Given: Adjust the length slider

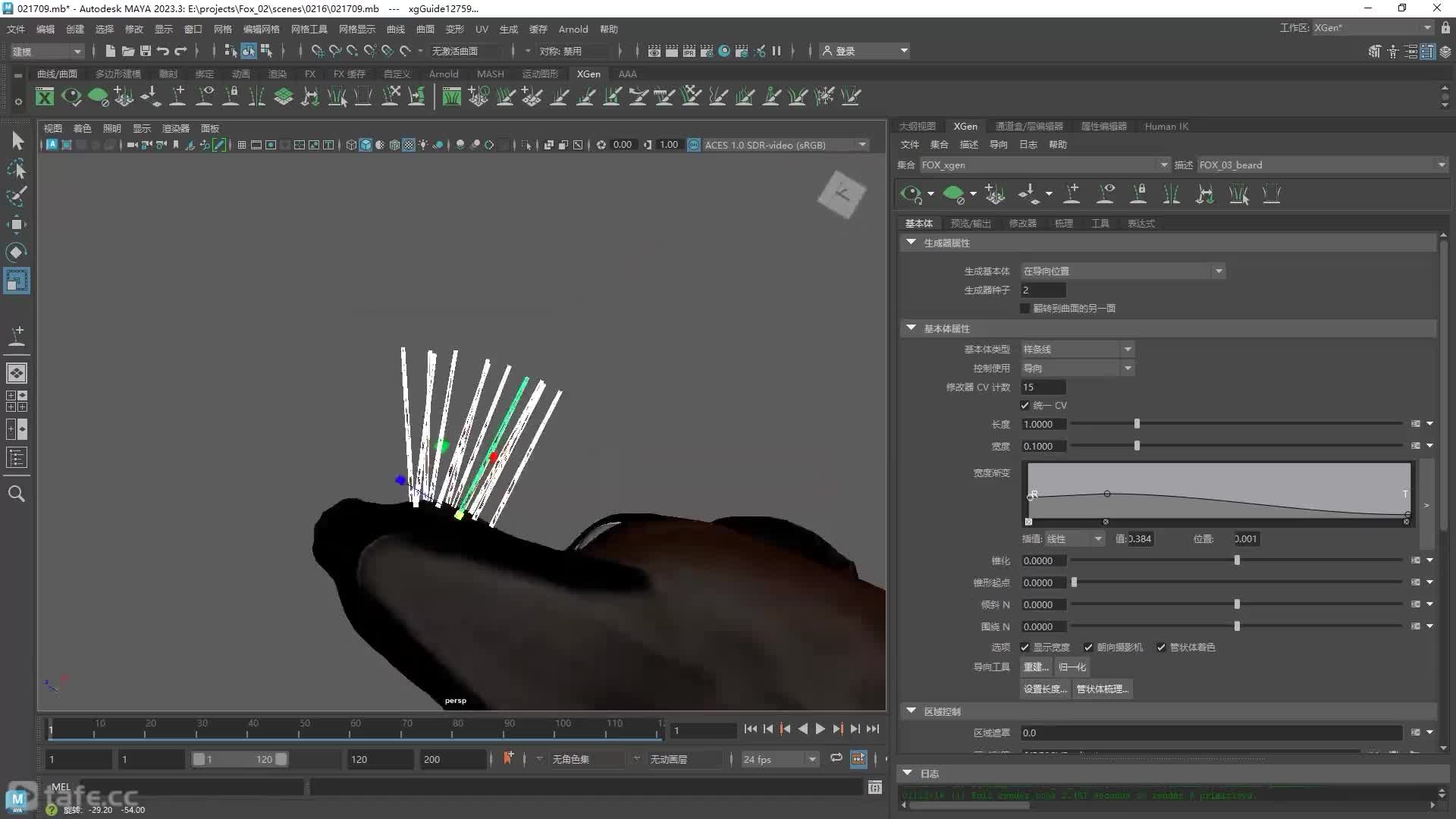Looking at the screenshot, I should [x=1137, y=424].
